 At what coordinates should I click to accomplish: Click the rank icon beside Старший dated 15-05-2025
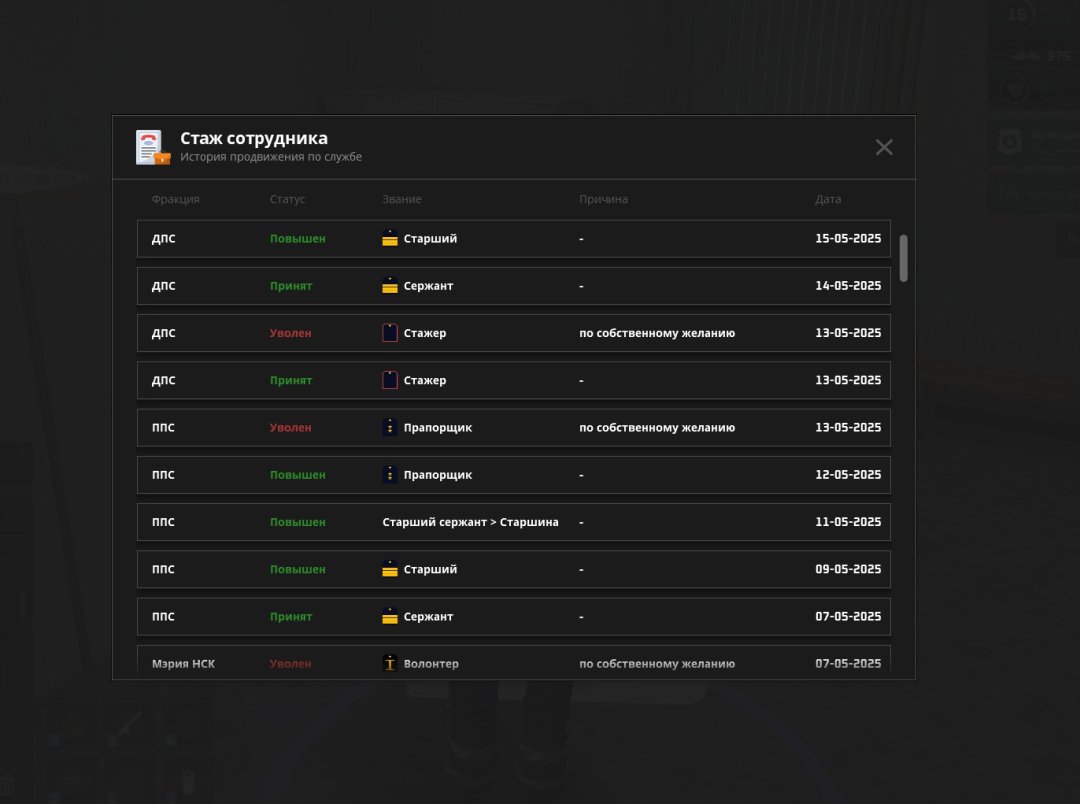[x=390, y=238]
